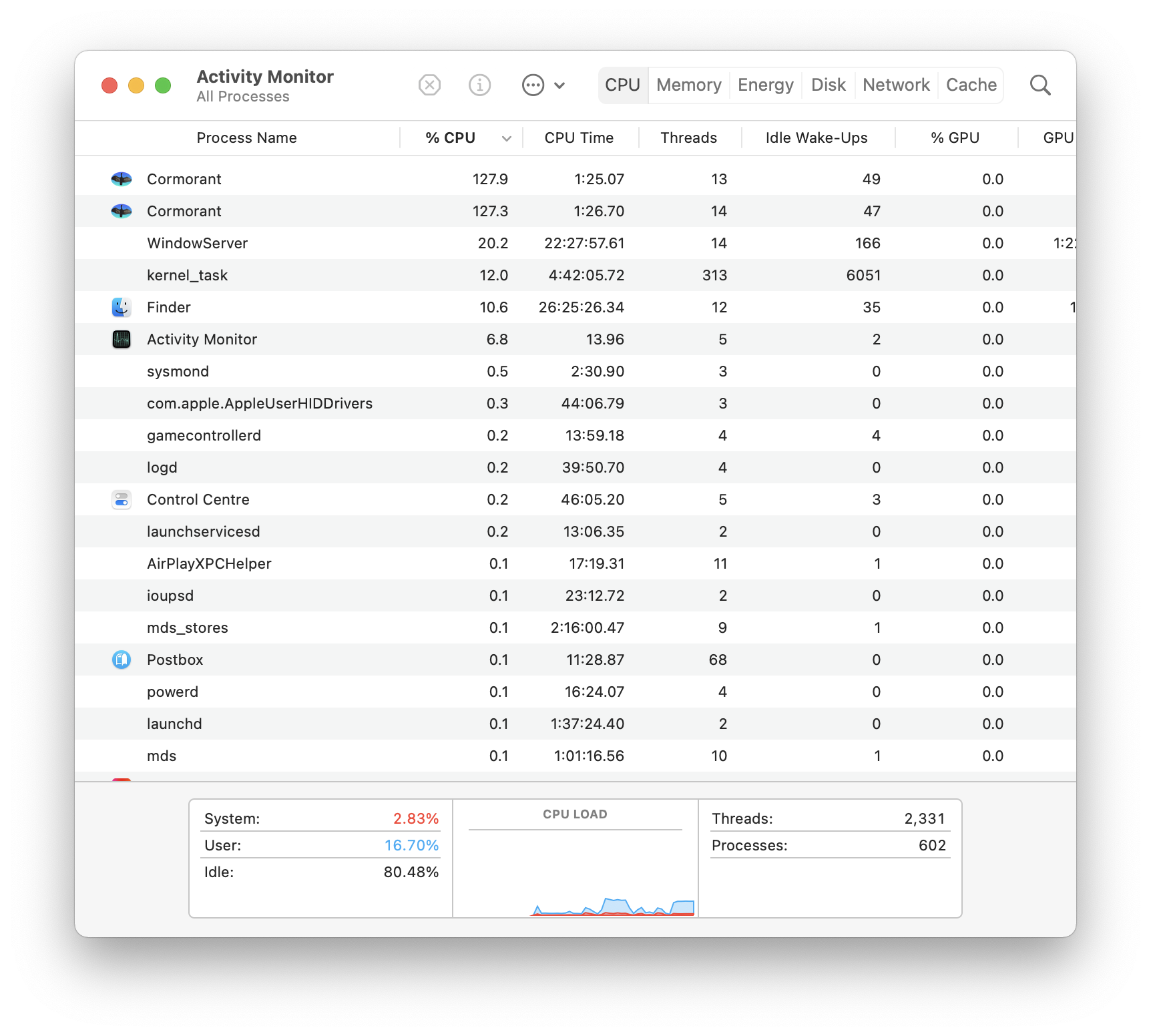Click the first Cormorant bird icon
The image size is (1151, 1036).
tap(122, 179)
